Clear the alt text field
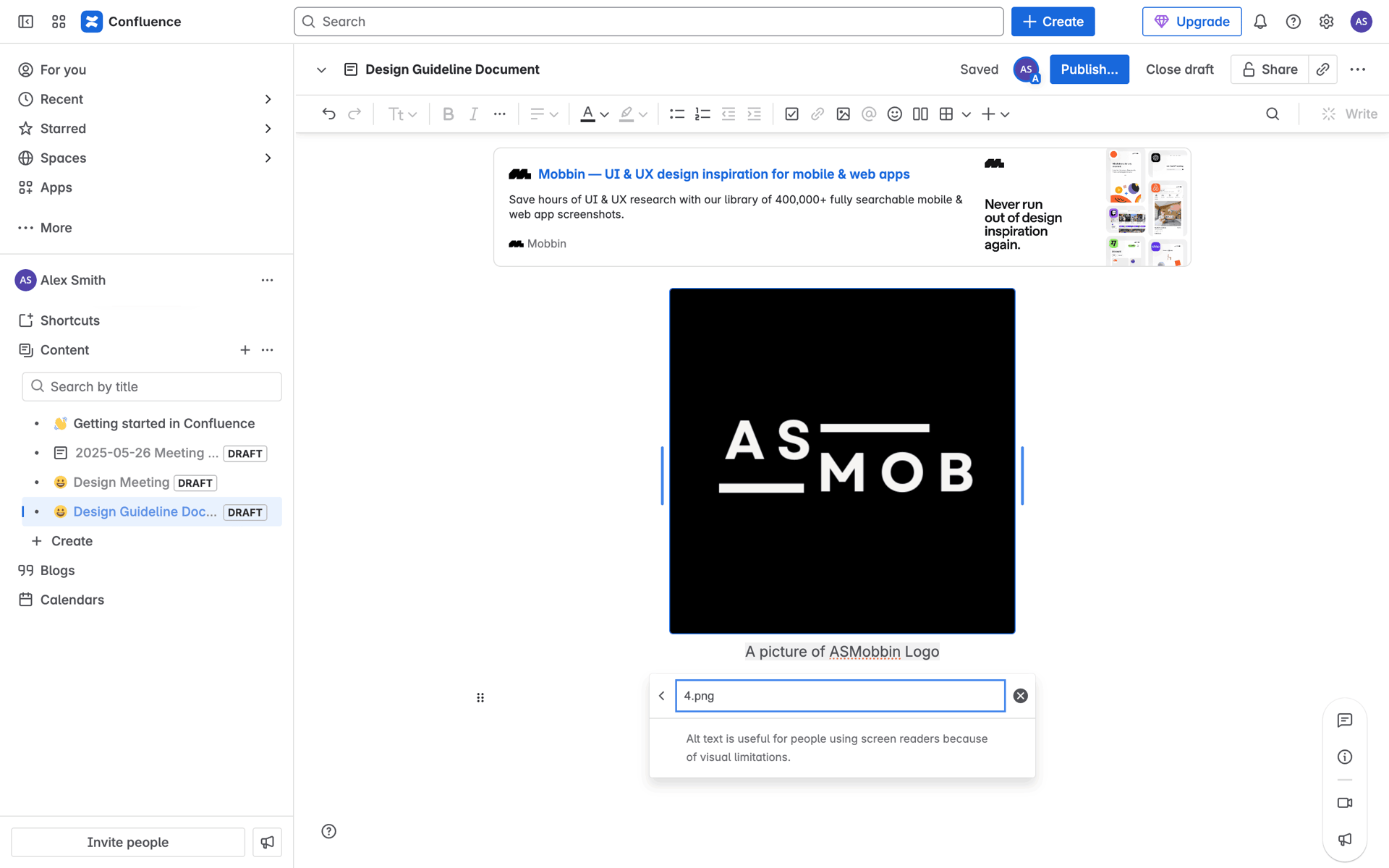The width and height of the screenshot is (1389, 868). (1020, 696)
